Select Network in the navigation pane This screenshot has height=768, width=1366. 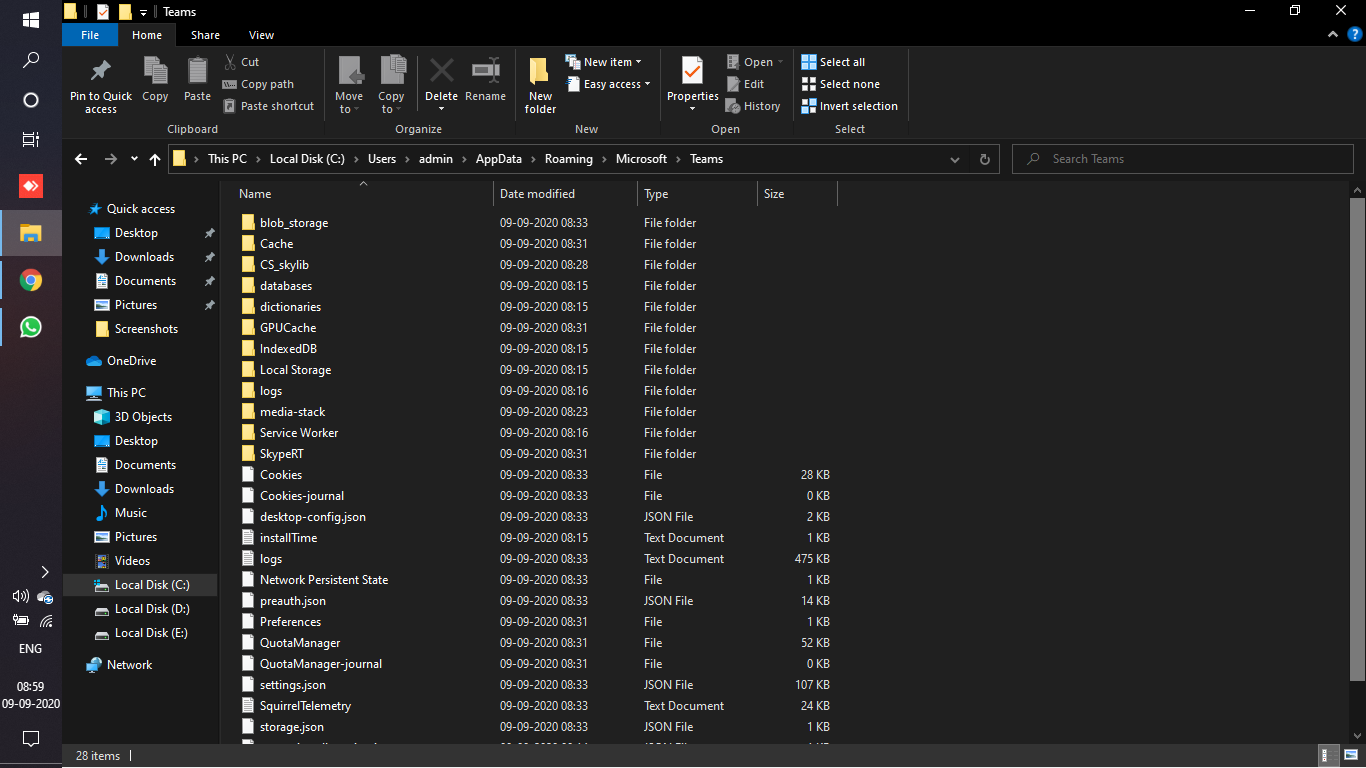coord(129,665)
